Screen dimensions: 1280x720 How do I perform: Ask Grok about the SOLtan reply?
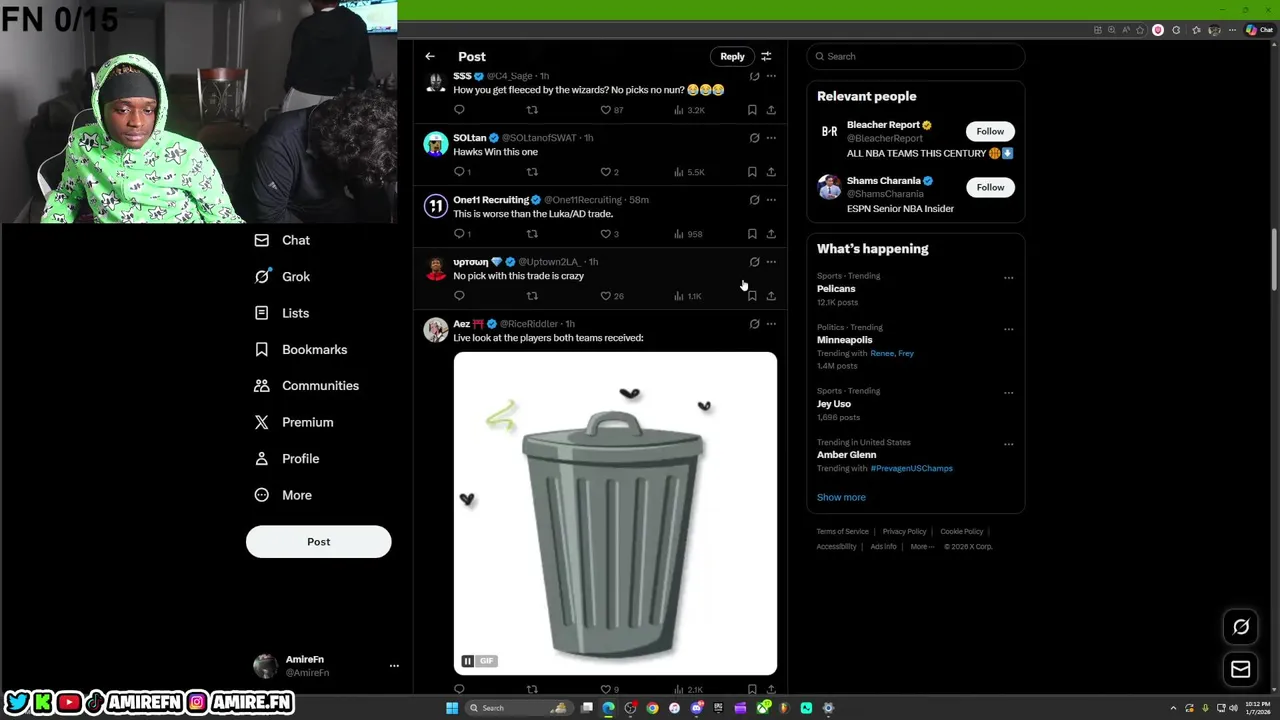pyautogui.click(x=754, y=138)
